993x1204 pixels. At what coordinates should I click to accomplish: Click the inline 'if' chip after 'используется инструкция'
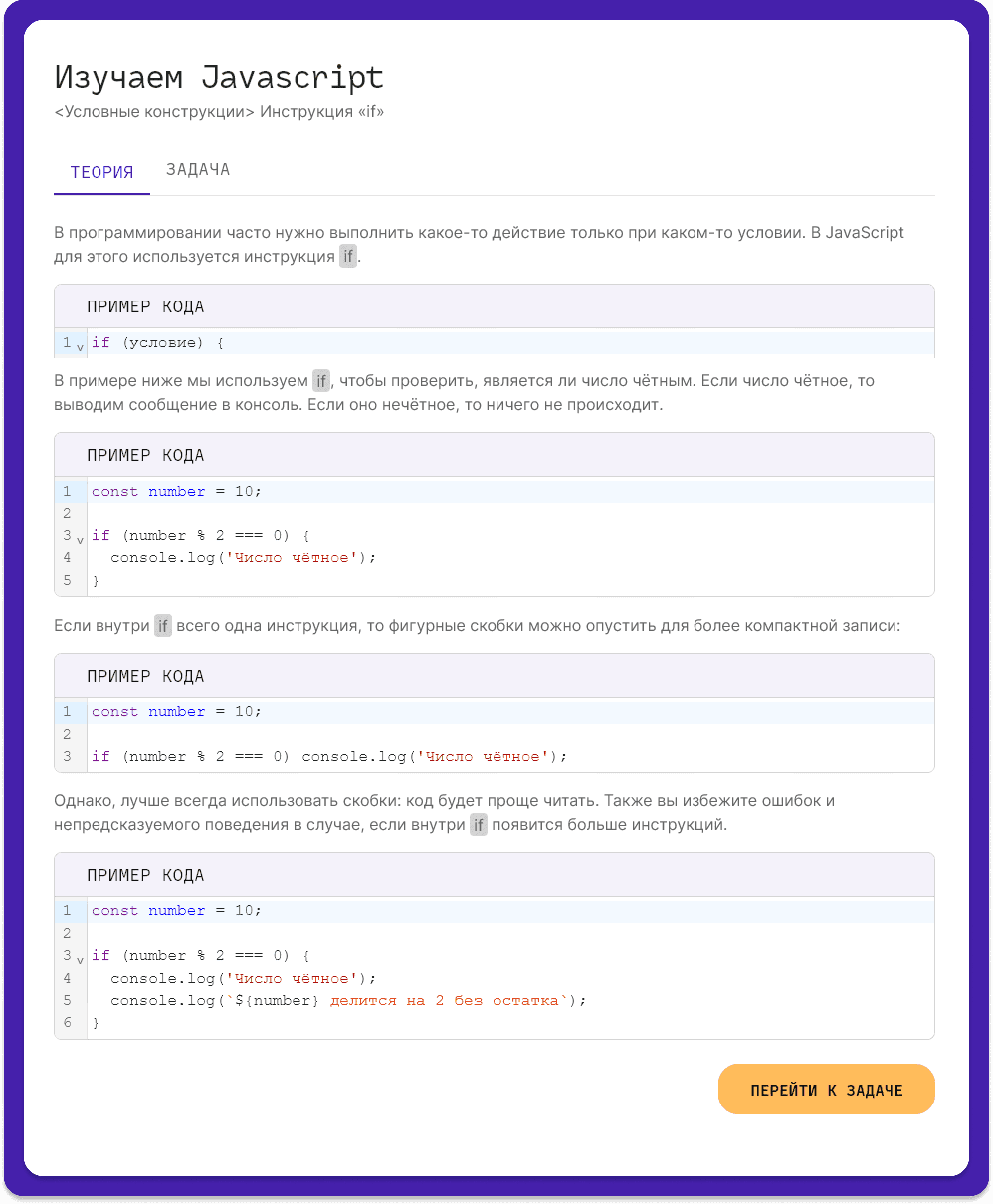pyautogui.click(x=348, y=256)
